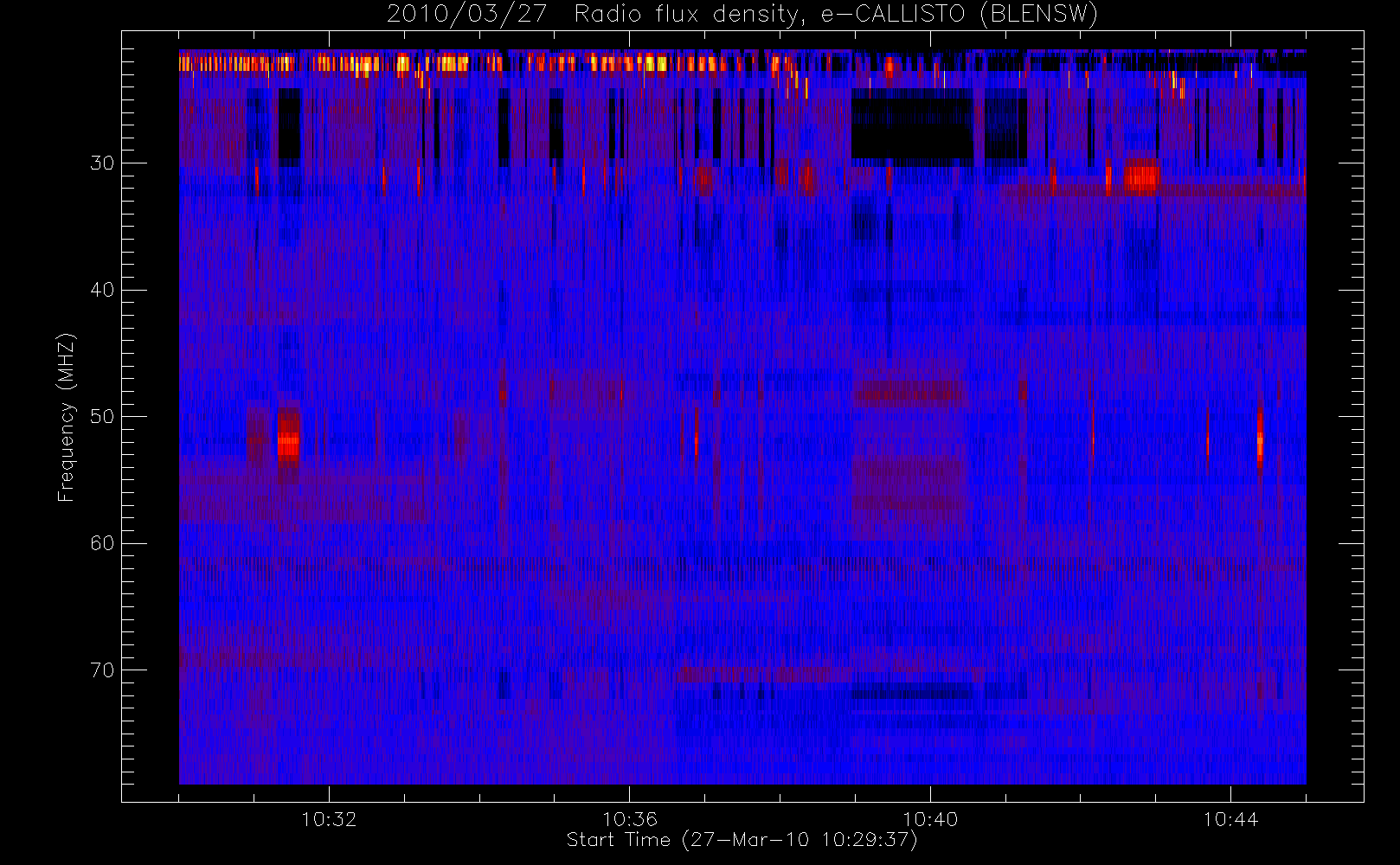The width and height of the screenshot is (1400, 865).
Task: Click the 70 frequency tick label
Action: point(102,670)
